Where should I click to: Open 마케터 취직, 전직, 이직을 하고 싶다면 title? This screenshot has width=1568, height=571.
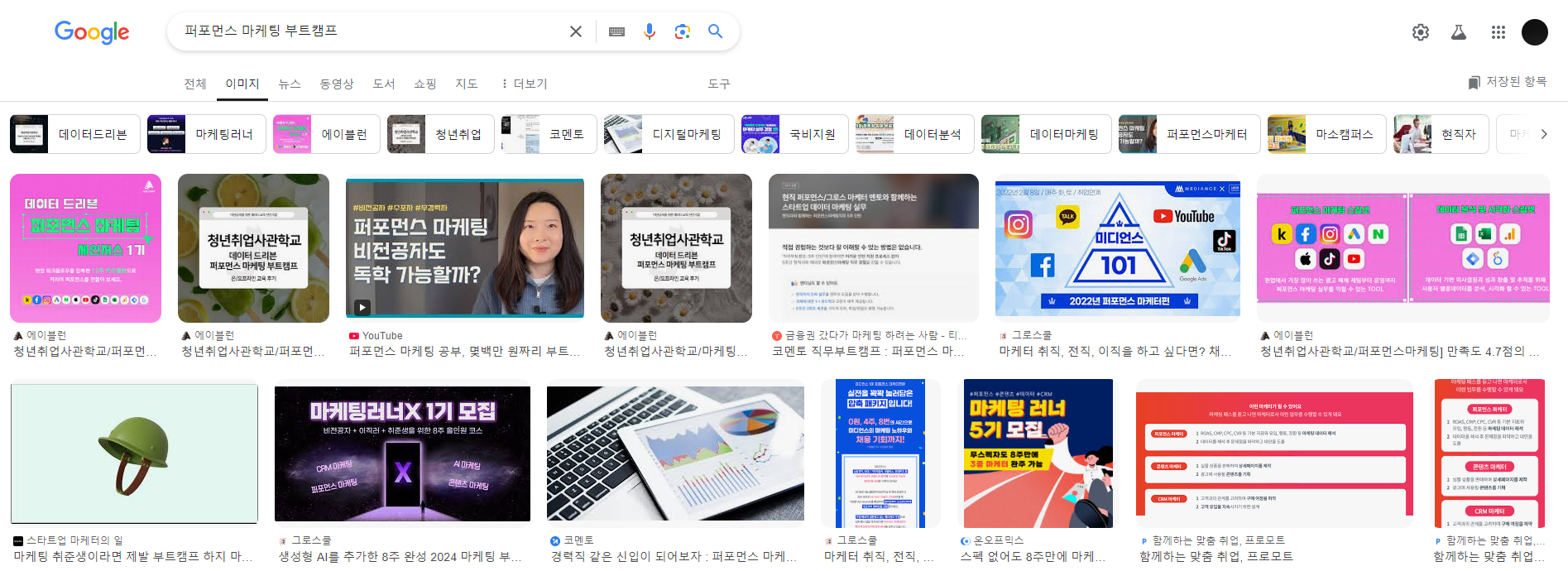coord(1115,352)
